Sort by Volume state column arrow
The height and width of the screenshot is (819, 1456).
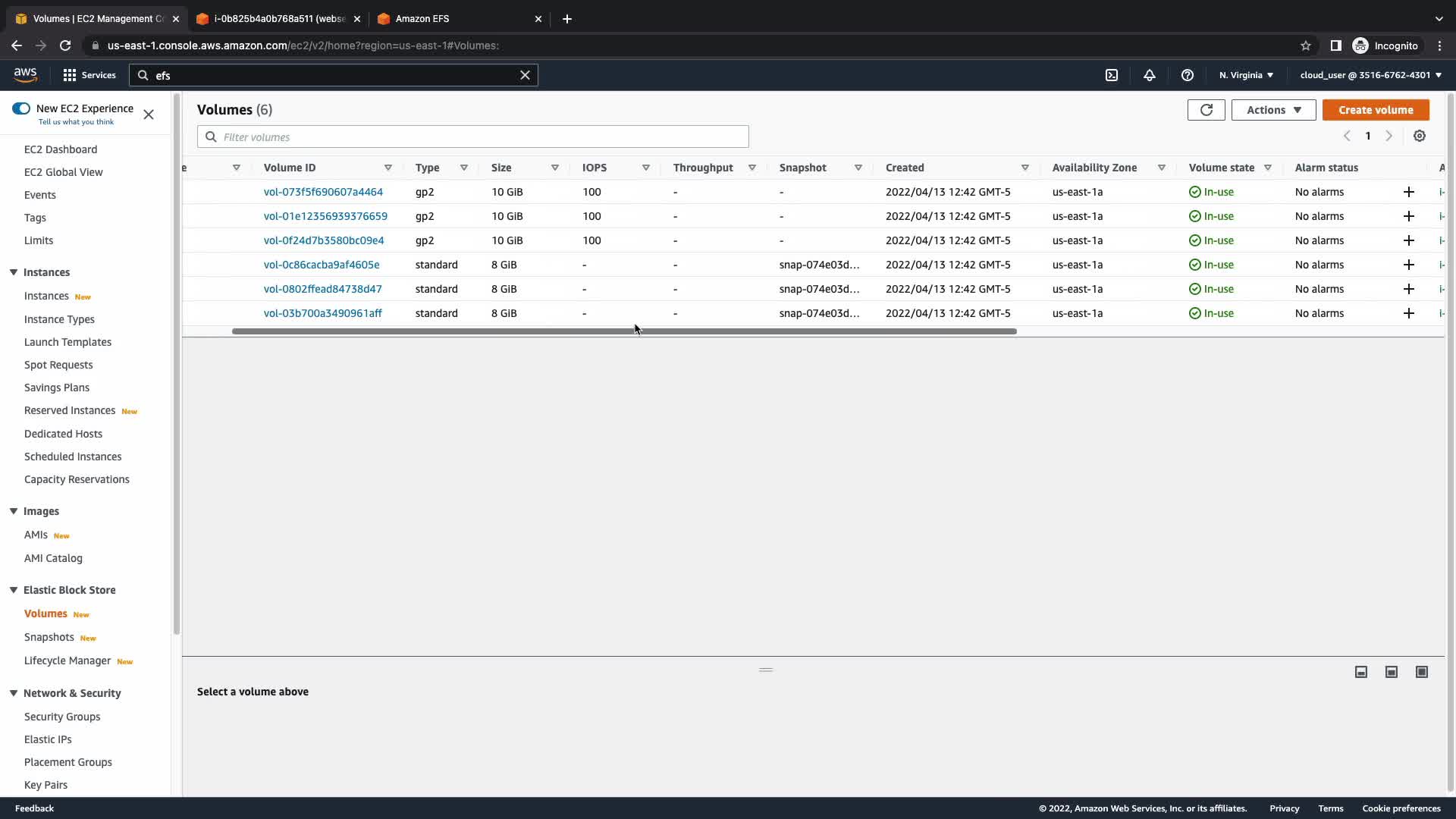[1267, 168]
